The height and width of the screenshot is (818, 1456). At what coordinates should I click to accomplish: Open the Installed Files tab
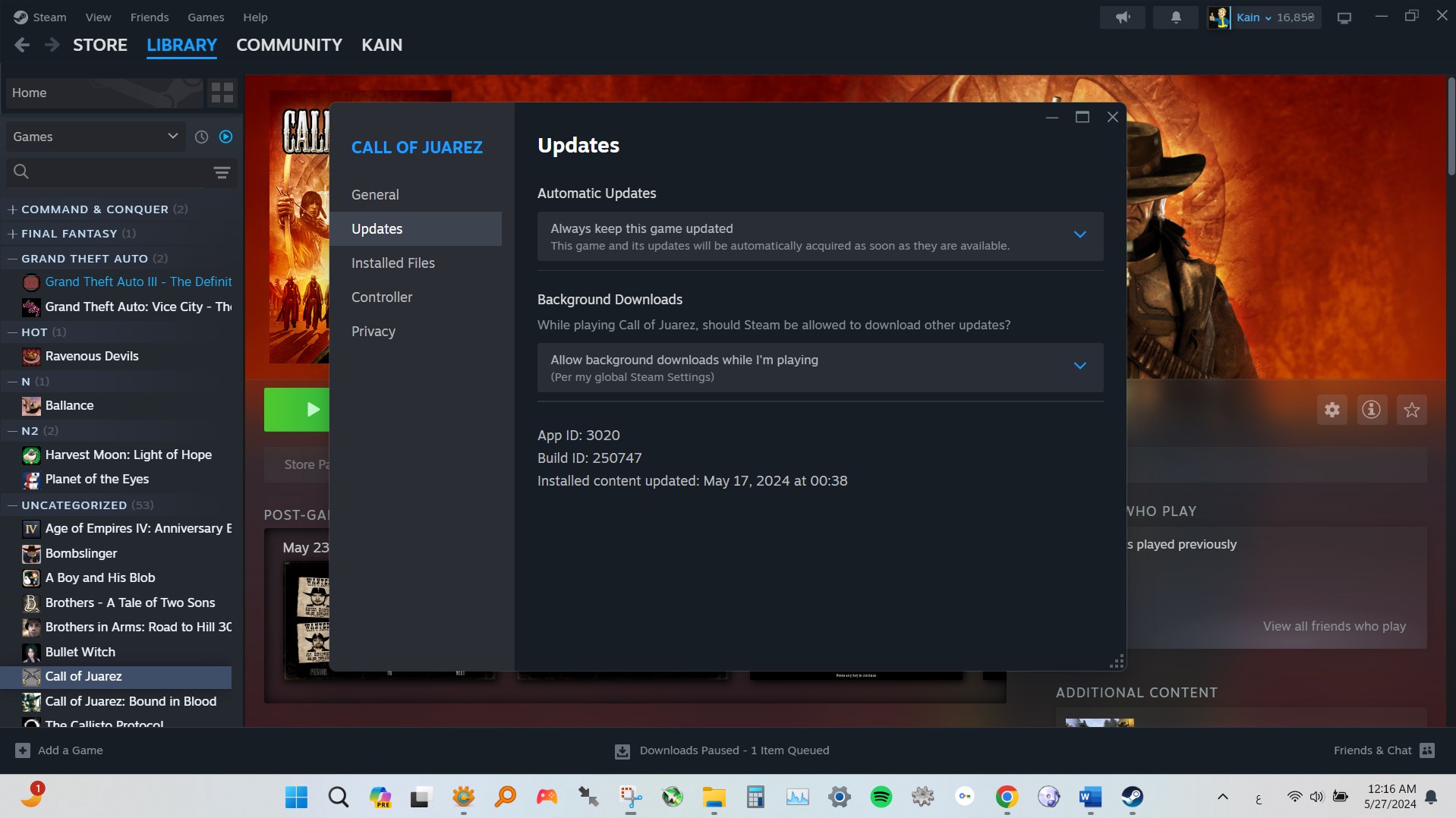(415, 263)
